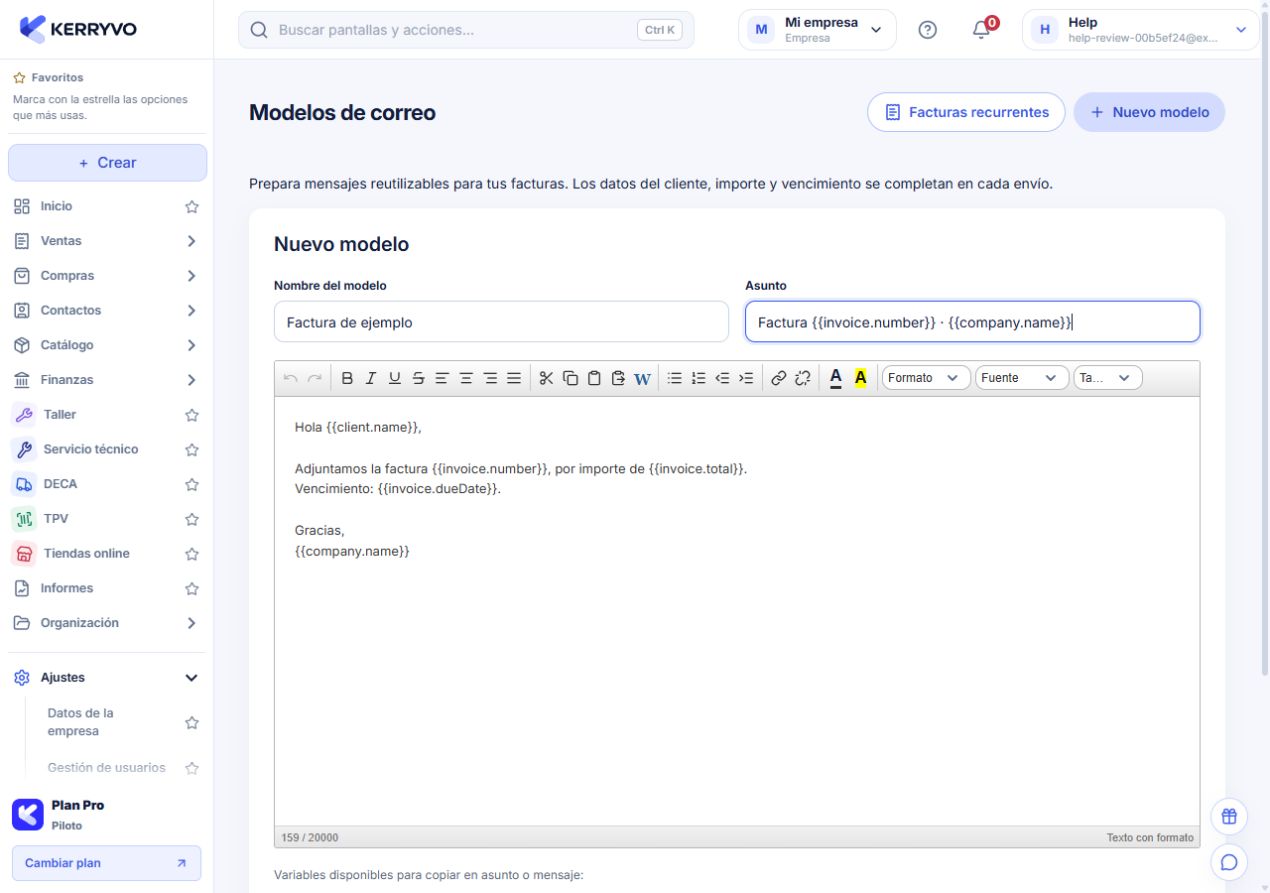The image size is (1270, 893).
Task: Open the Formato dropdown
Action: click(926, 378)
